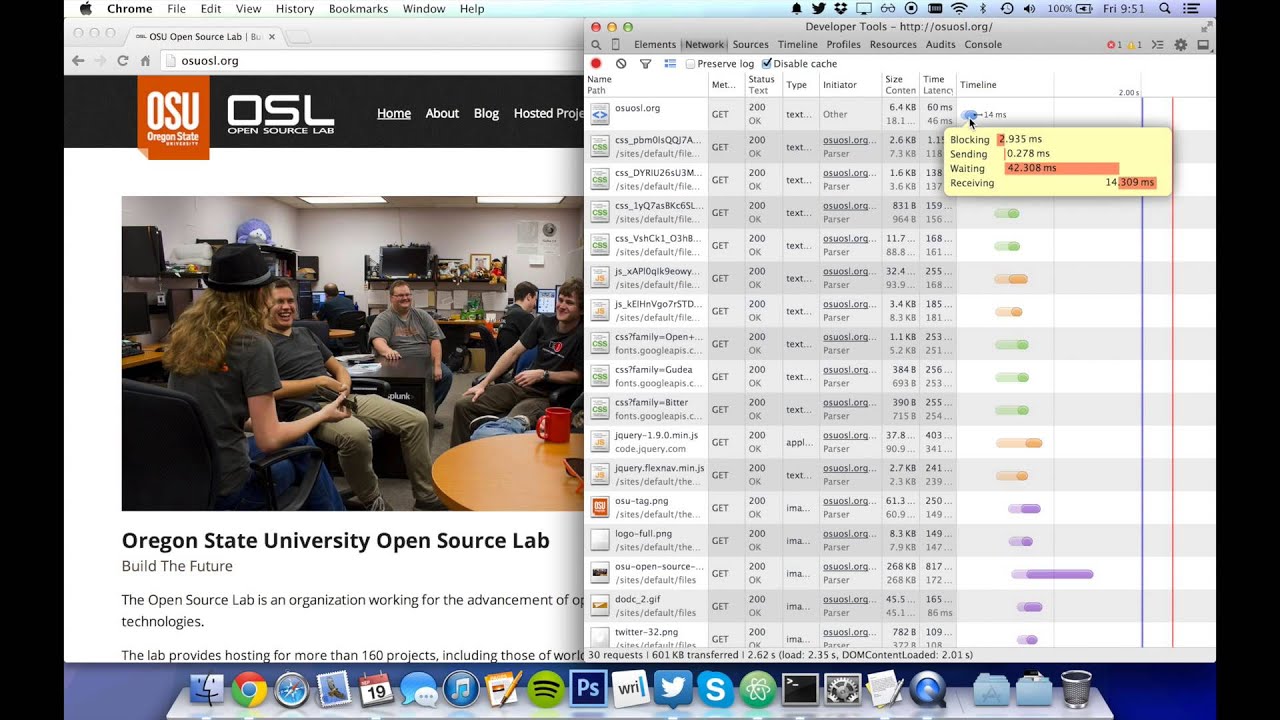Click the osu-open-source purple timeline bar

pos(1052,574)
